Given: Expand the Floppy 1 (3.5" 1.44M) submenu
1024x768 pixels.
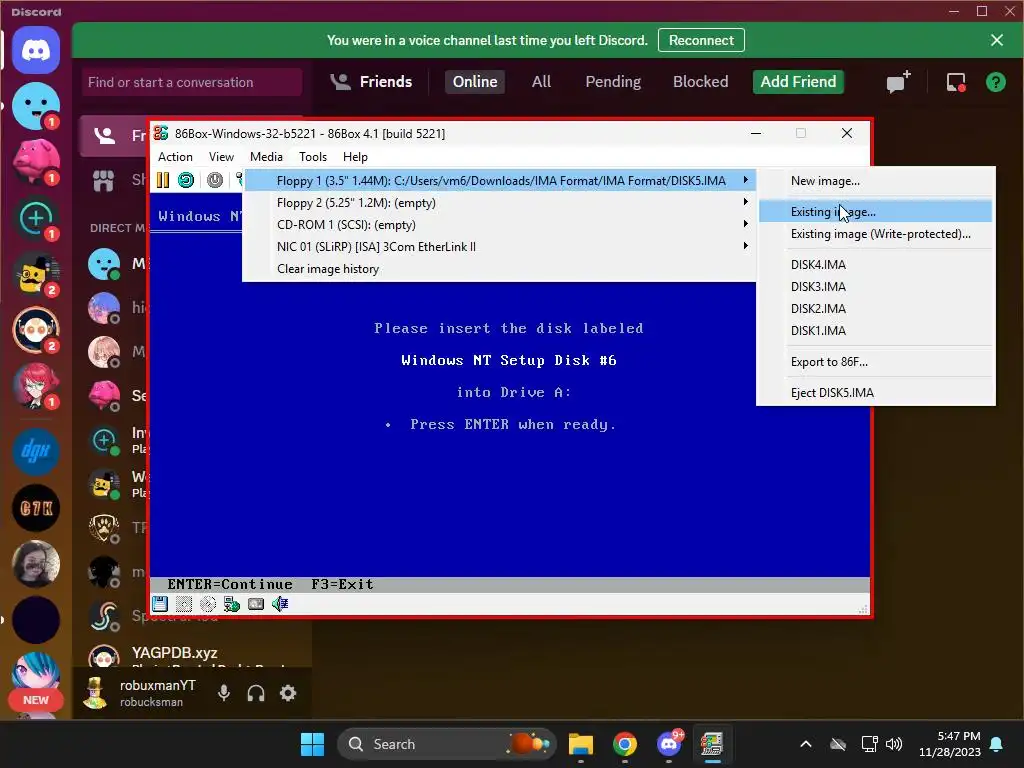Looking at the screenshot, I should [500, 181].
